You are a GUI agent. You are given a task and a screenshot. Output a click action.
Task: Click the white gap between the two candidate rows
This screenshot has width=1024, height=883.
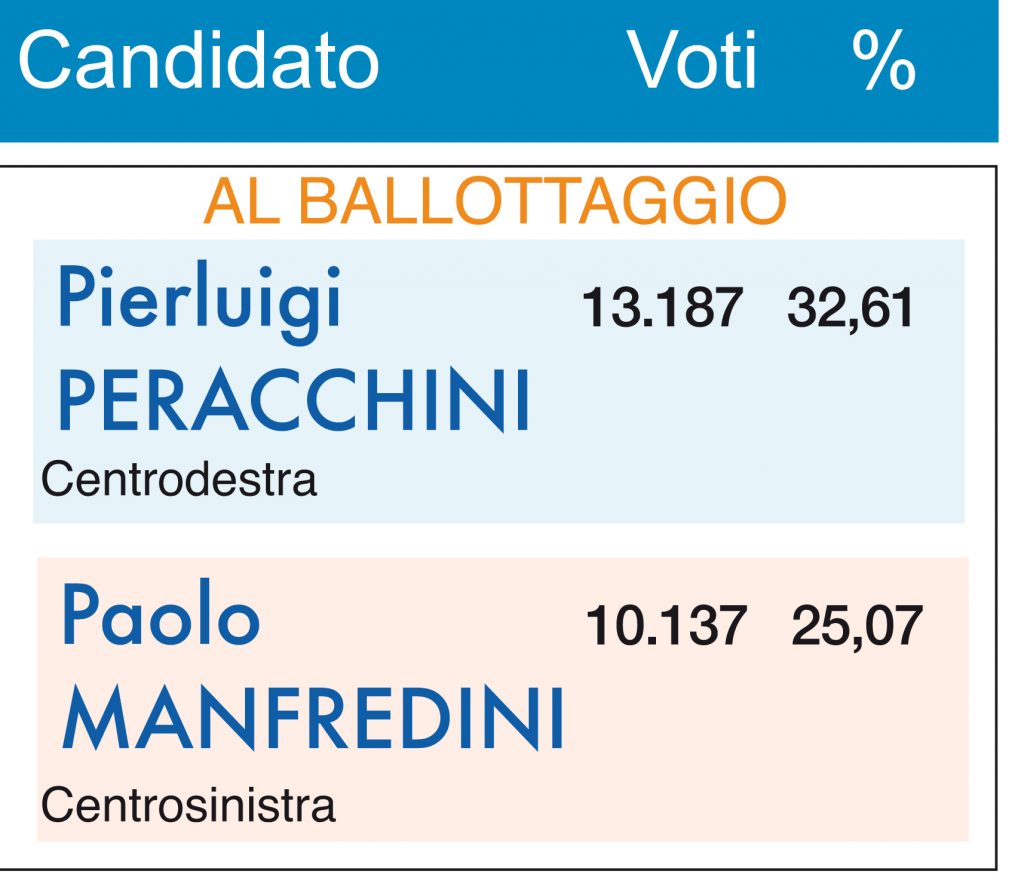[500, 540]
